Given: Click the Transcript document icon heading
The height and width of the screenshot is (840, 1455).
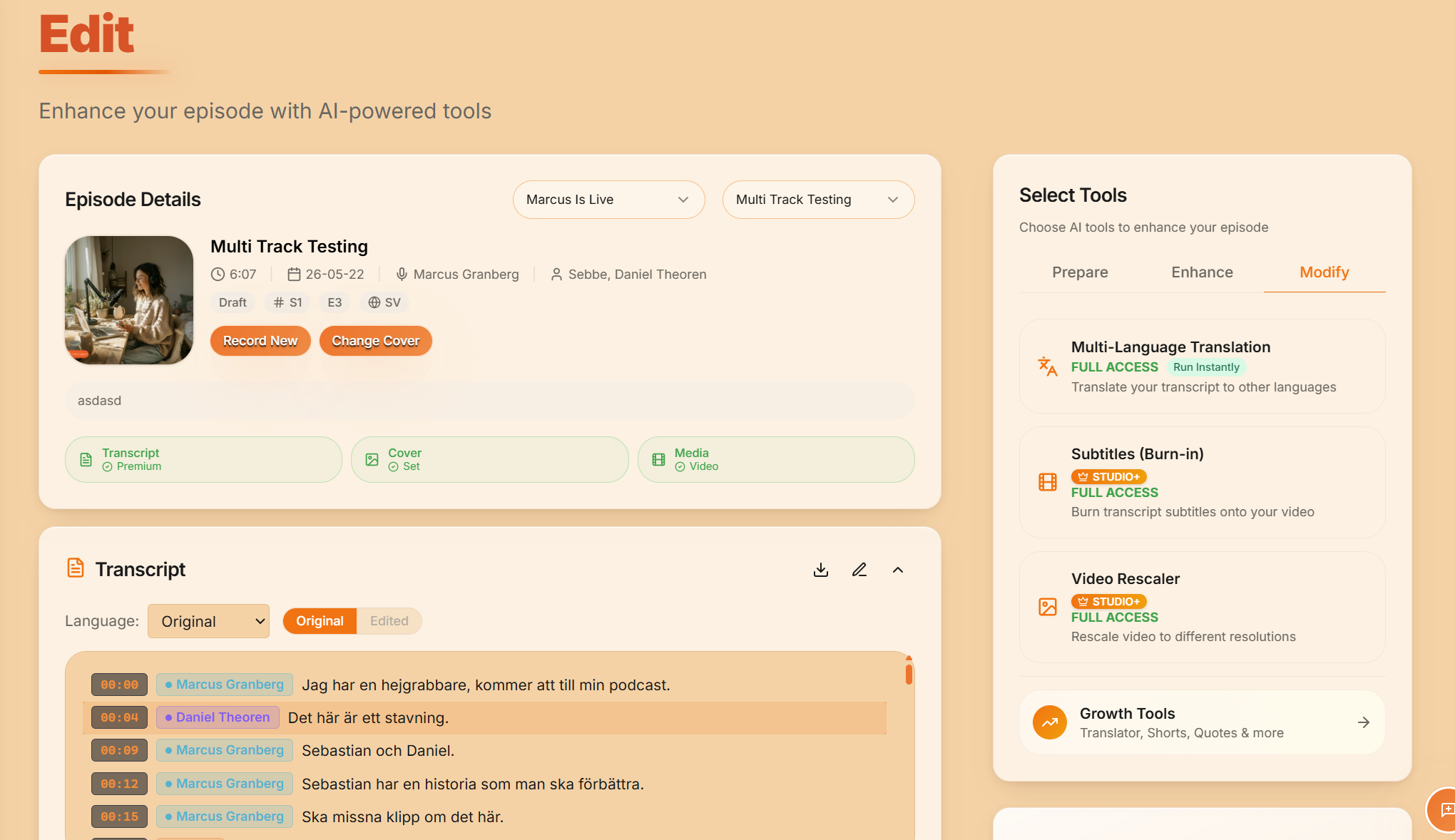Looking at the screenshot, I should tap(76, 568).
